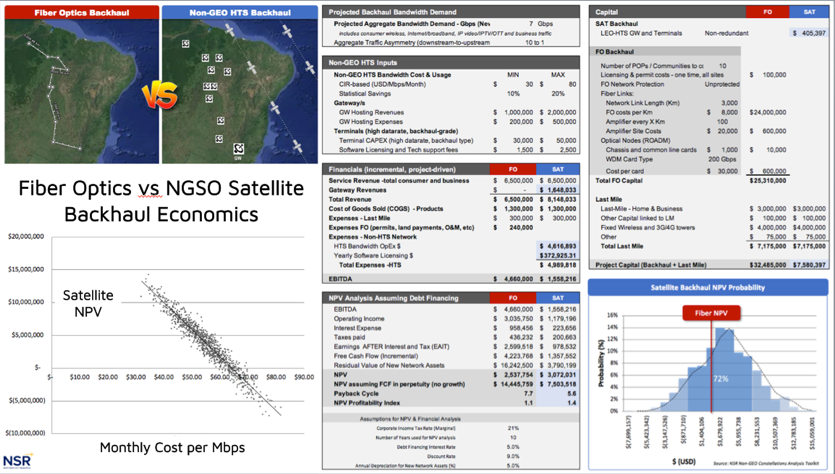This screenshot has width=835, height=474.
Task: Select the Corporate Income Tax Rate 21% value
Action: point(513,428)
